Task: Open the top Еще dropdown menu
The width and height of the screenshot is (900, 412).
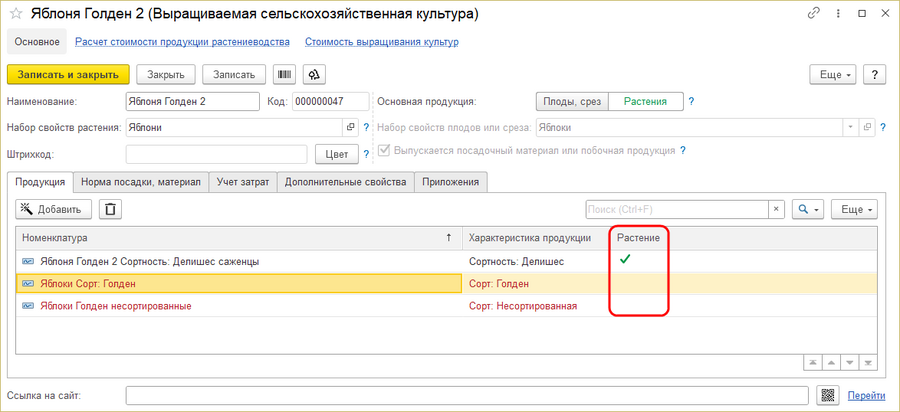Action: coord(833,75)
